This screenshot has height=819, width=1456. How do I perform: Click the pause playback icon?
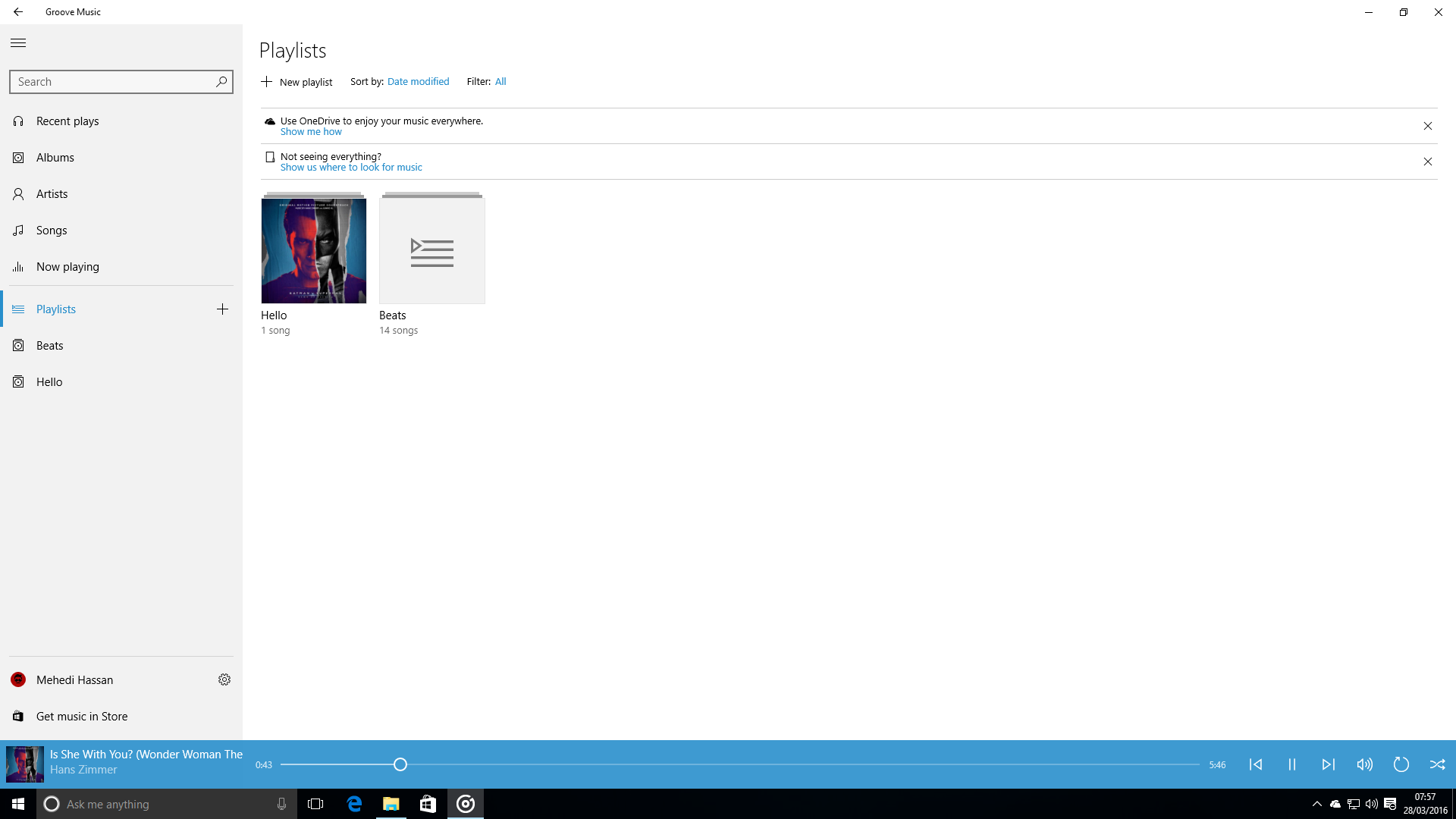tap(1292, 764)
